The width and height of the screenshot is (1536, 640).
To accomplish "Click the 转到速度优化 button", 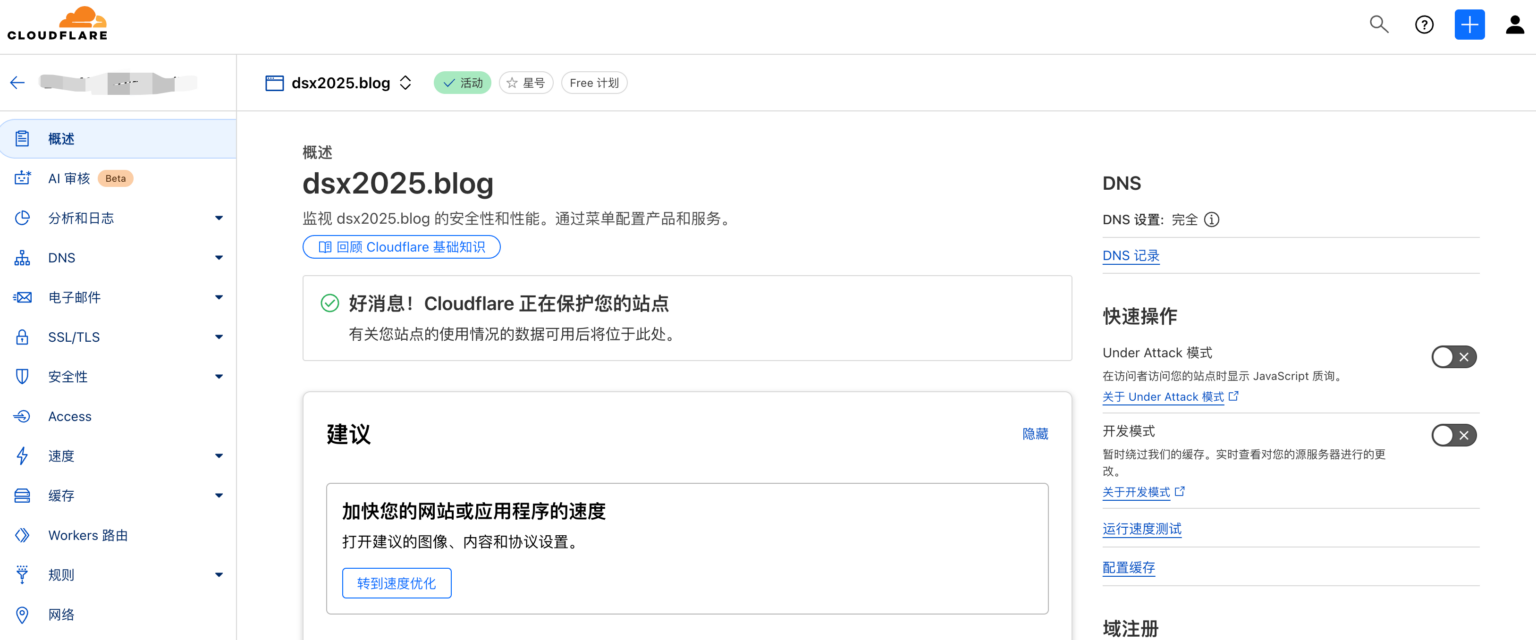I will tap(396, 583).
